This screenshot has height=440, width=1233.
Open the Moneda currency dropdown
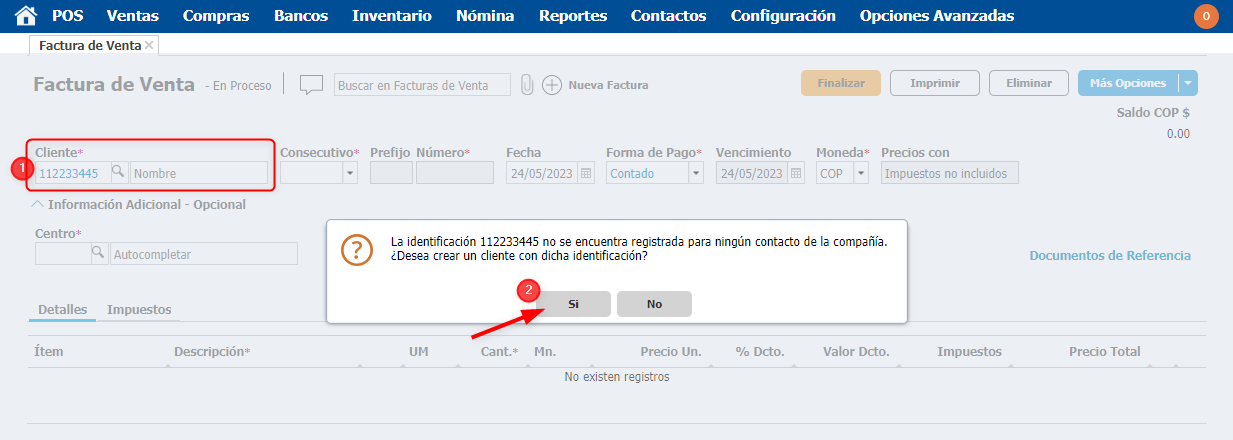tap(862, 173)
